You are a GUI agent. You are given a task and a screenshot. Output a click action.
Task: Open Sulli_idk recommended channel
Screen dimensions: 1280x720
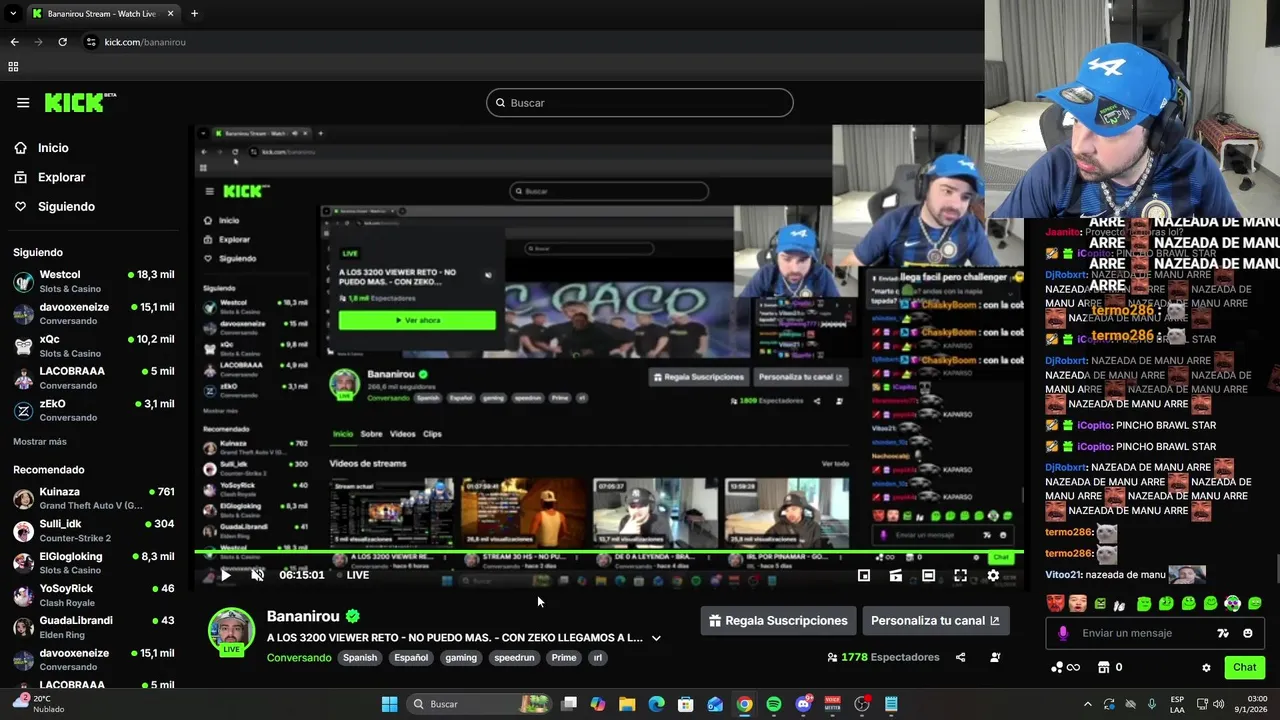(x=94, y=530)
